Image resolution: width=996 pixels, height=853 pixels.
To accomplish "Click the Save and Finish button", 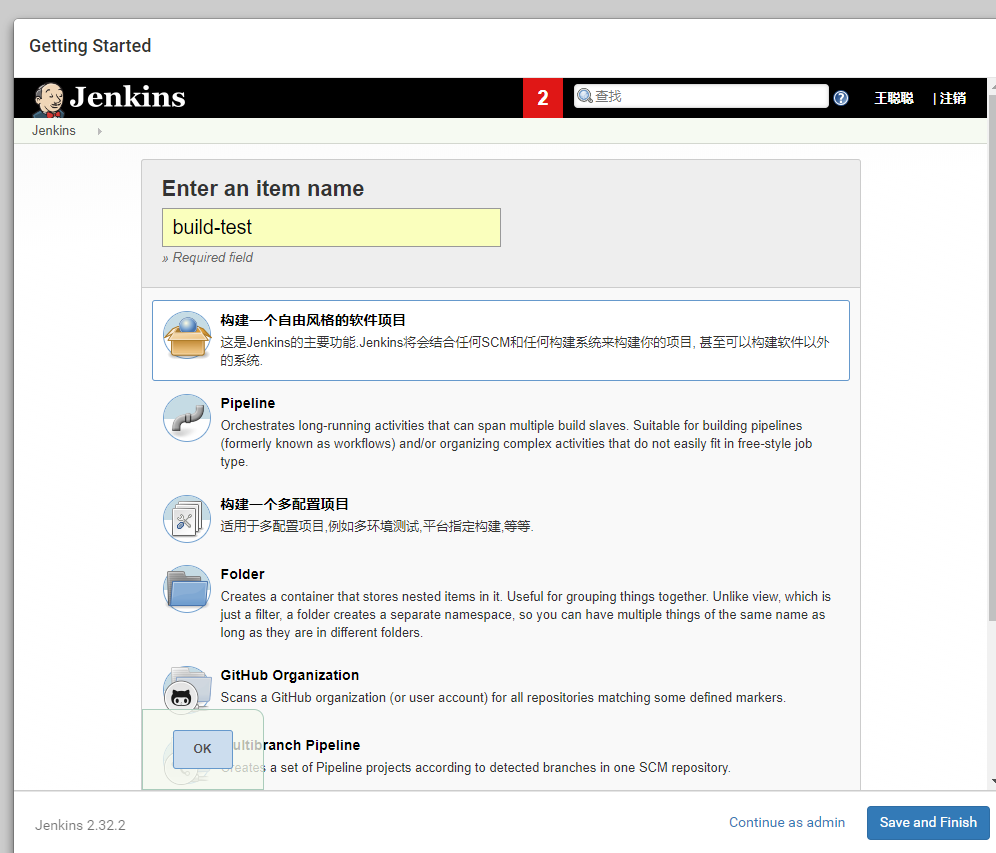I will (x=928, y=823).
